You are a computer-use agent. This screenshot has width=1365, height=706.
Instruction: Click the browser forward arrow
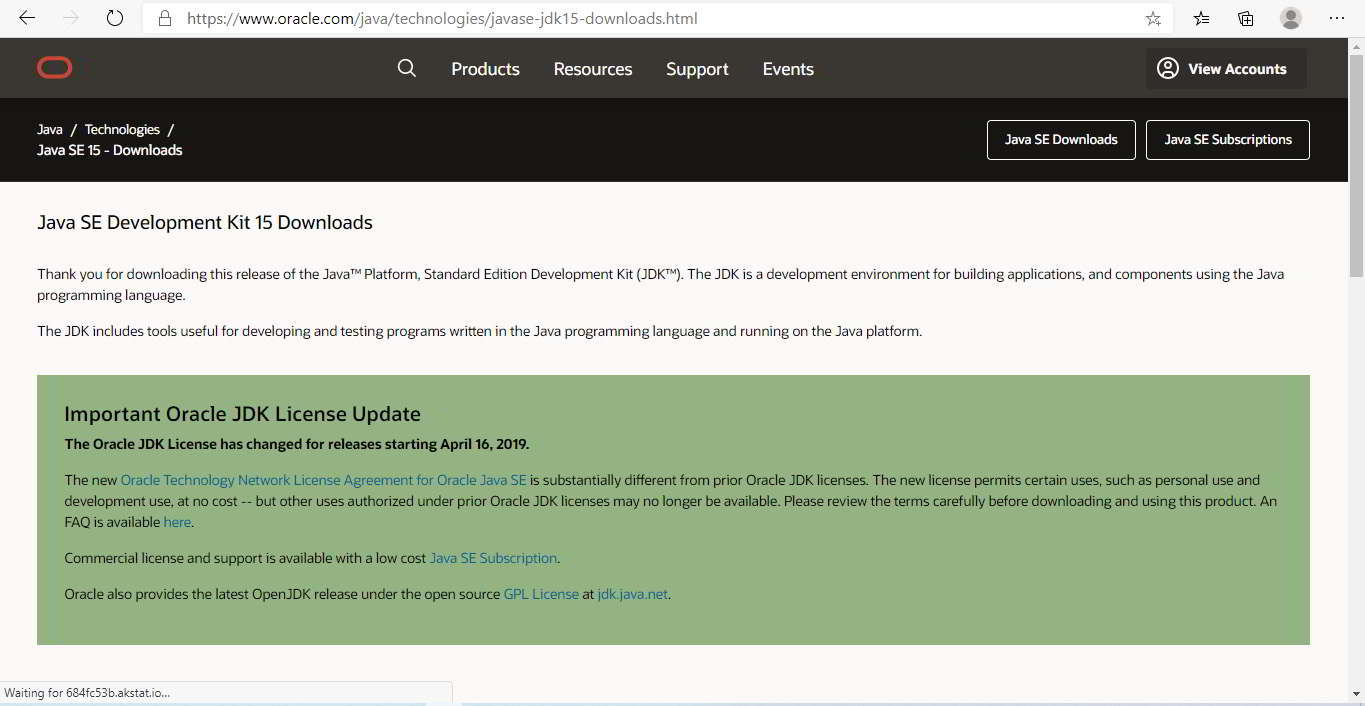tap(71, 18)
